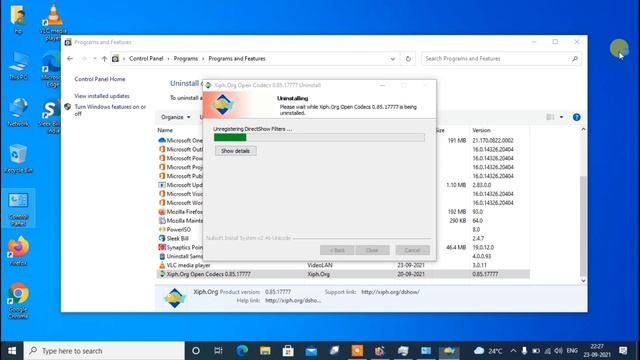
Task: Open Control Panel Home link
Action: 100,79
